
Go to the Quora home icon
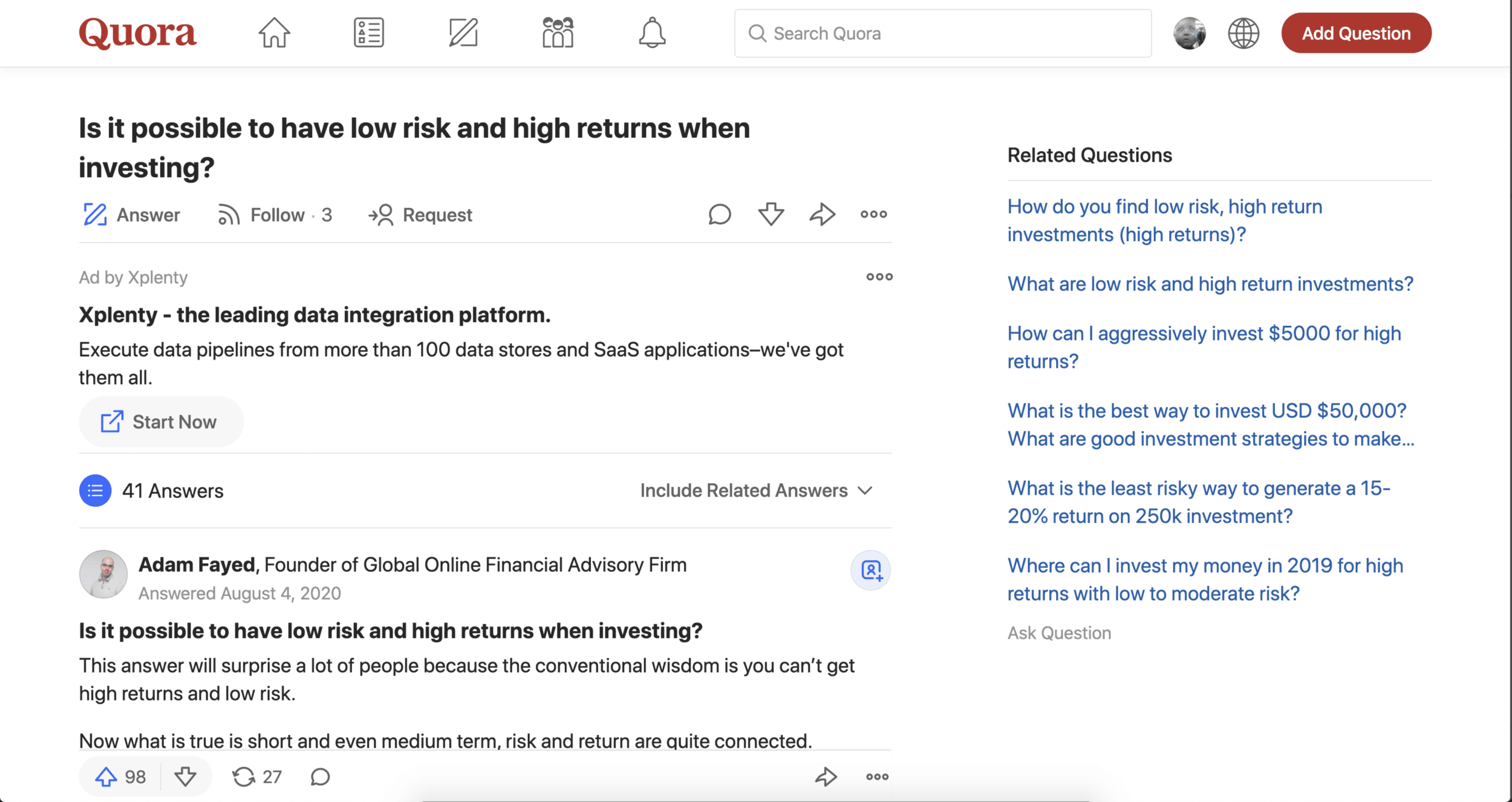click(x=275, y=33)
